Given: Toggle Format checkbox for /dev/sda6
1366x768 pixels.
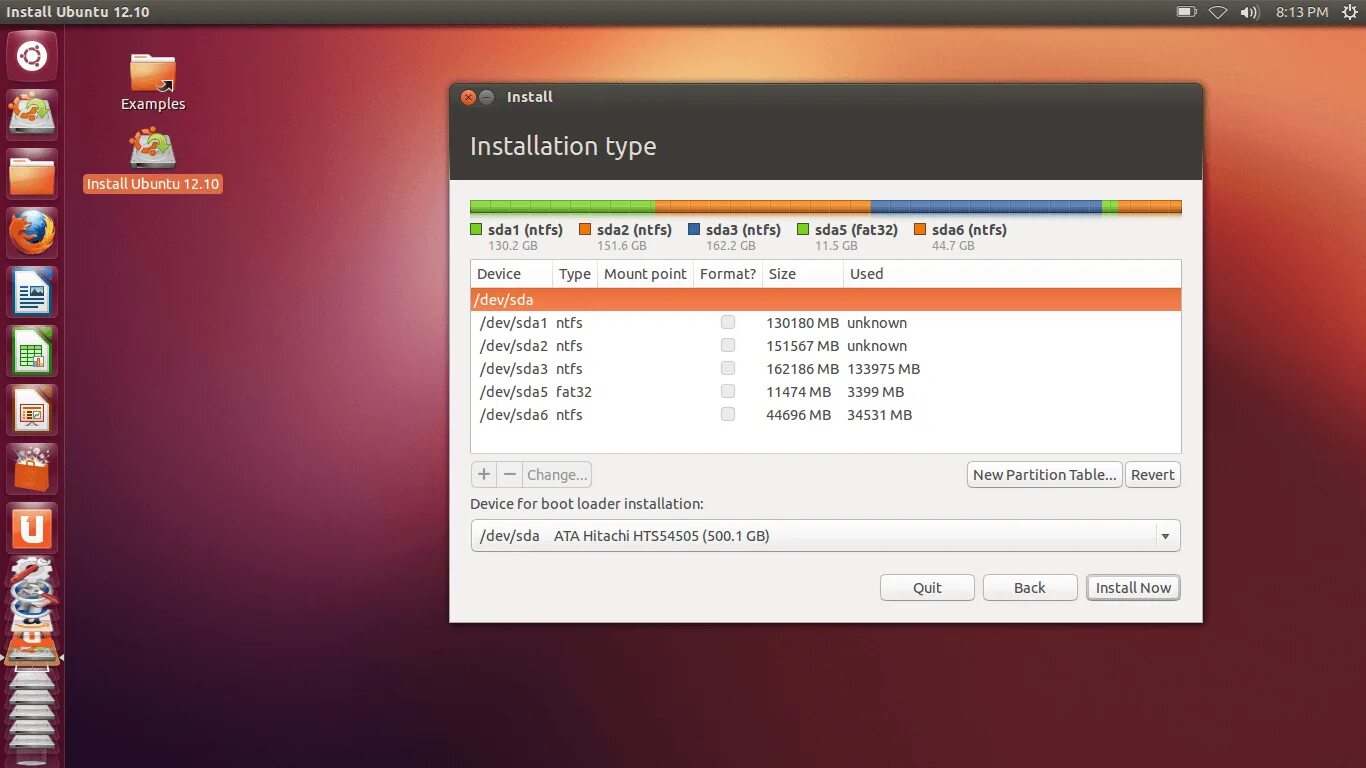Looking at the screenshot, I should 728,414.
